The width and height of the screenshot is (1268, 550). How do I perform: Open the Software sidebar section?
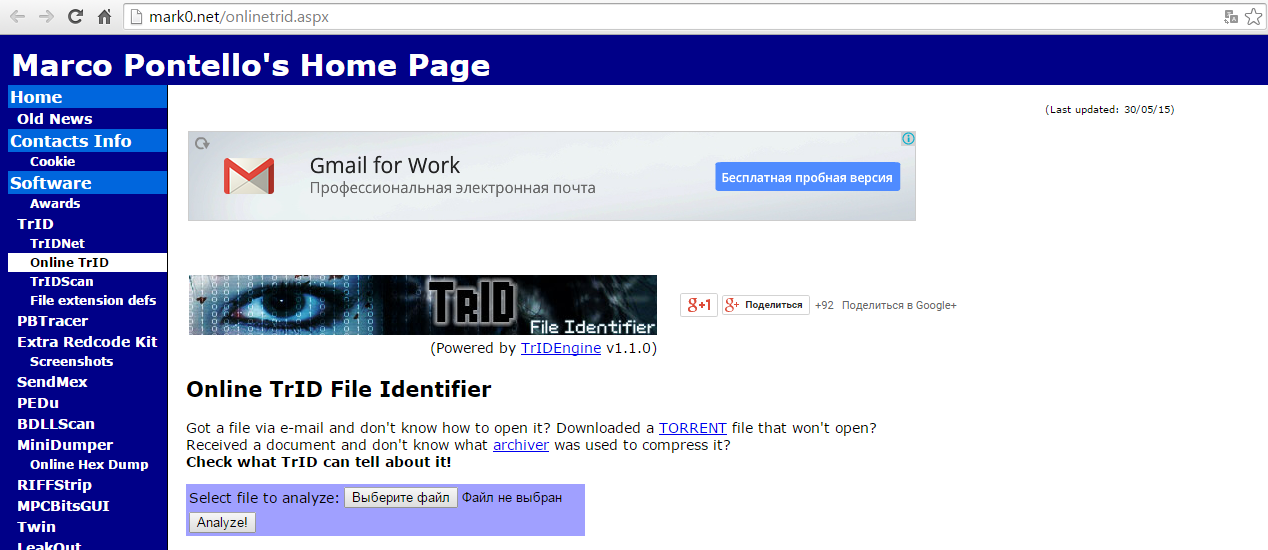click(x=87, y=183)
